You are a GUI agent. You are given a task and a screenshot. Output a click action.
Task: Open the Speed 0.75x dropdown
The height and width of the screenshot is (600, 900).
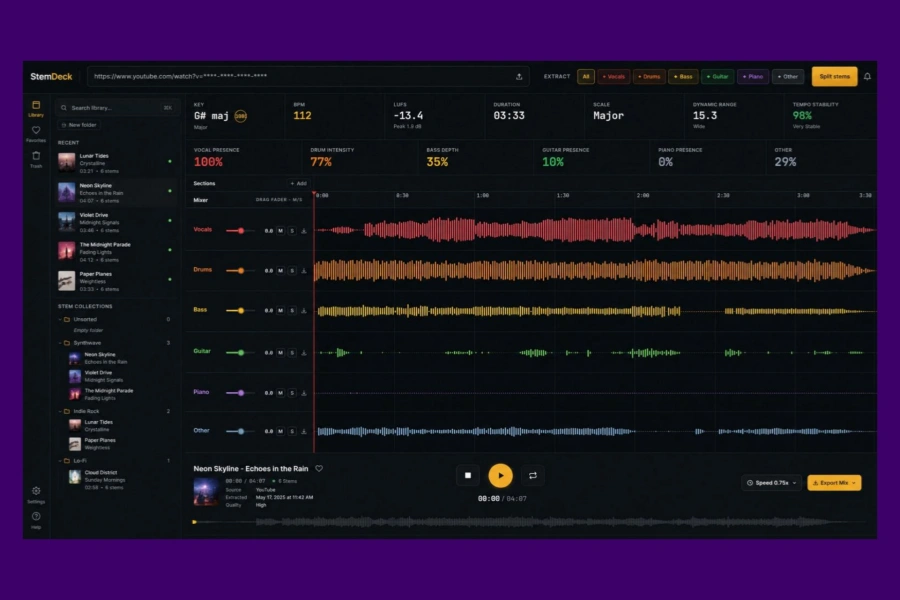tap(772, 483)
